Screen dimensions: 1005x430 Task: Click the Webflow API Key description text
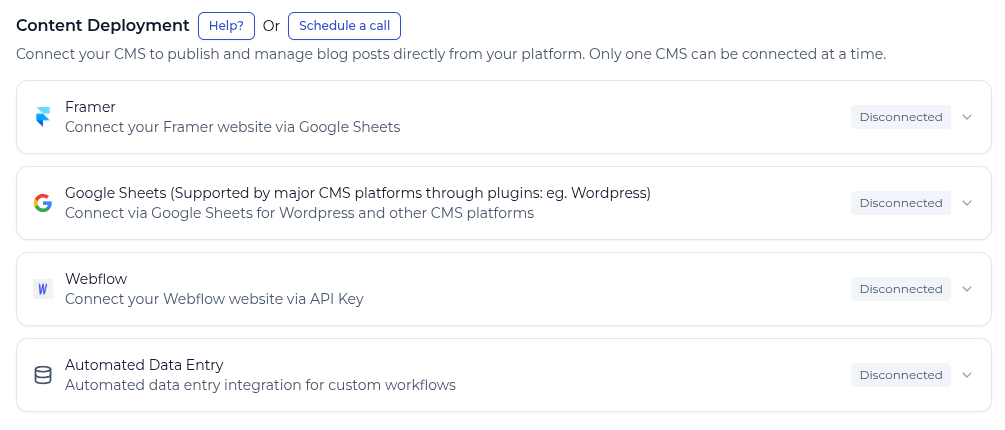tap(214, 299)
